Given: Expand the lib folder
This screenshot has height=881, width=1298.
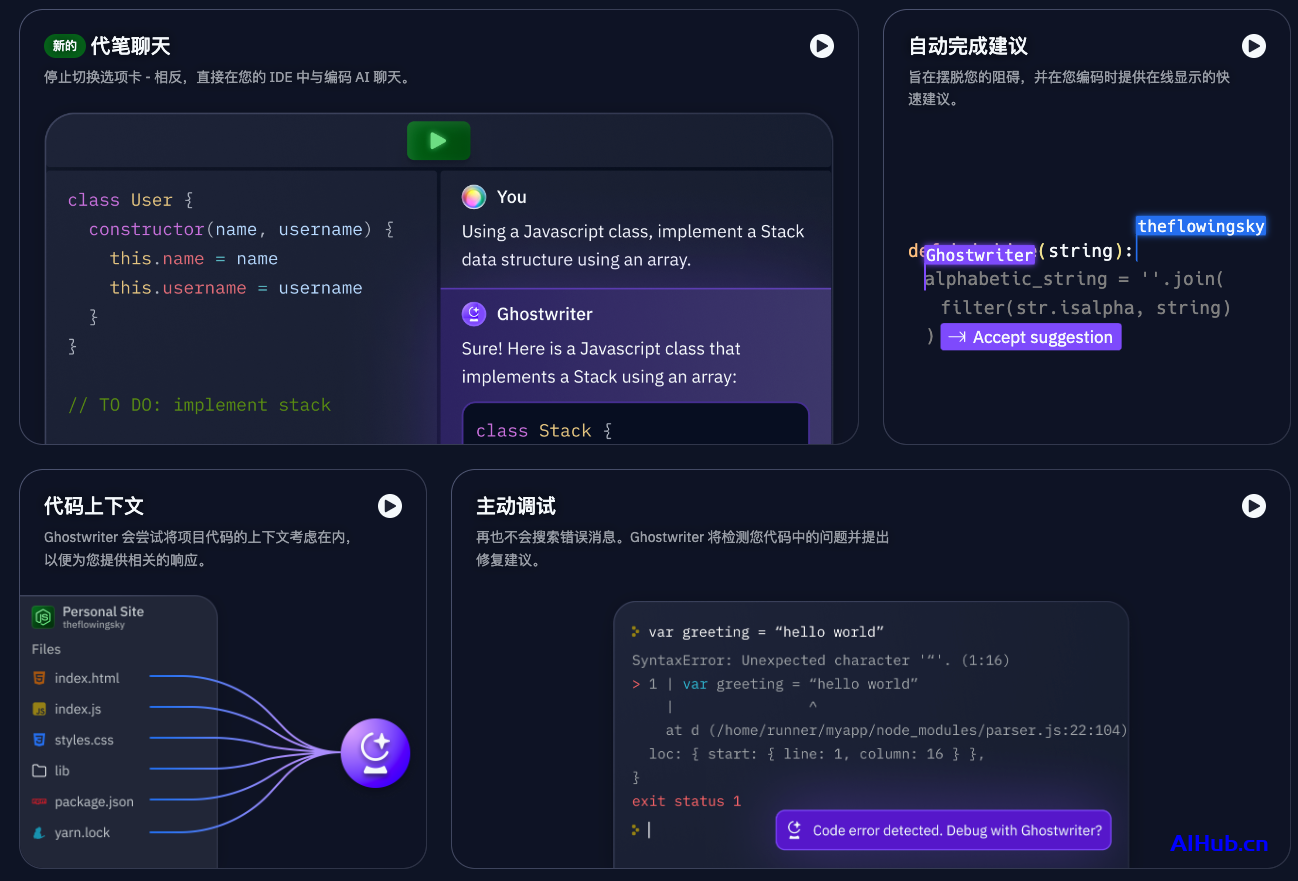Looking at the screenshot, I should pyautogui.click(x=61, y=771).
